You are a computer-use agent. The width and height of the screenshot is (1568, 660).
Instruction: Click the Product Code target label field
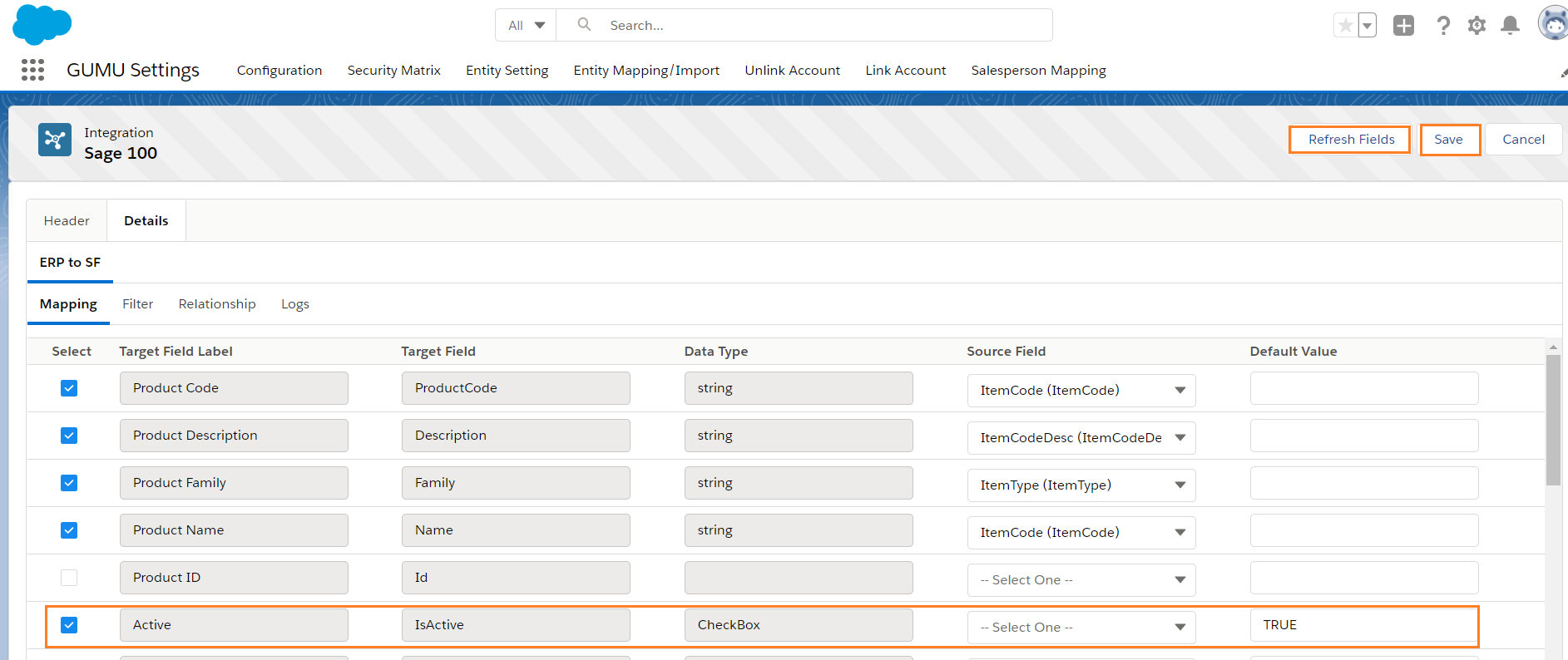tap(234, 388)
